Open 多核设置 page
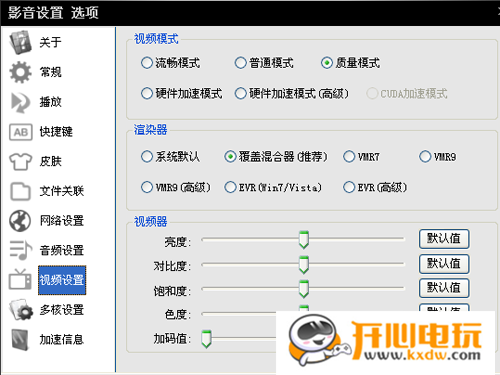Screen dimensions: 500x375 click(62, 310)
